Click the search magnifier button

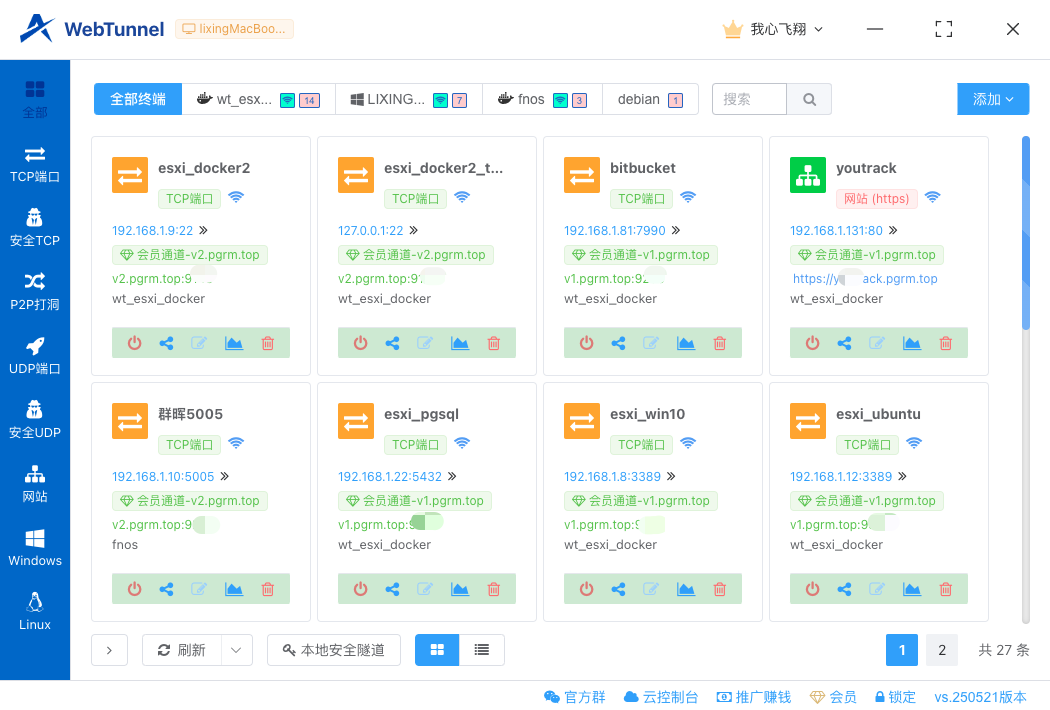(809, 99)
